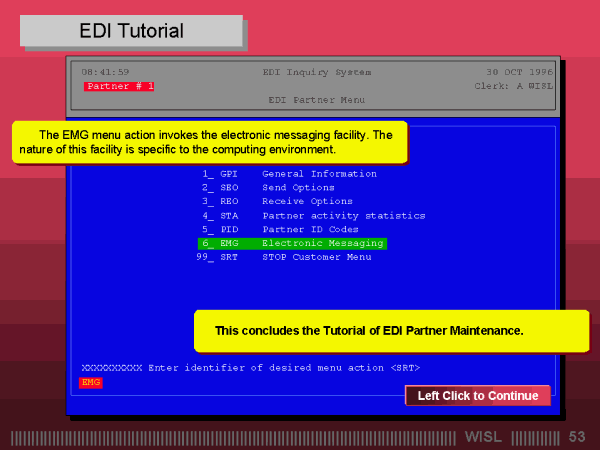
Task: Click the red Partner # 1 label
Action: pos(119,87)
